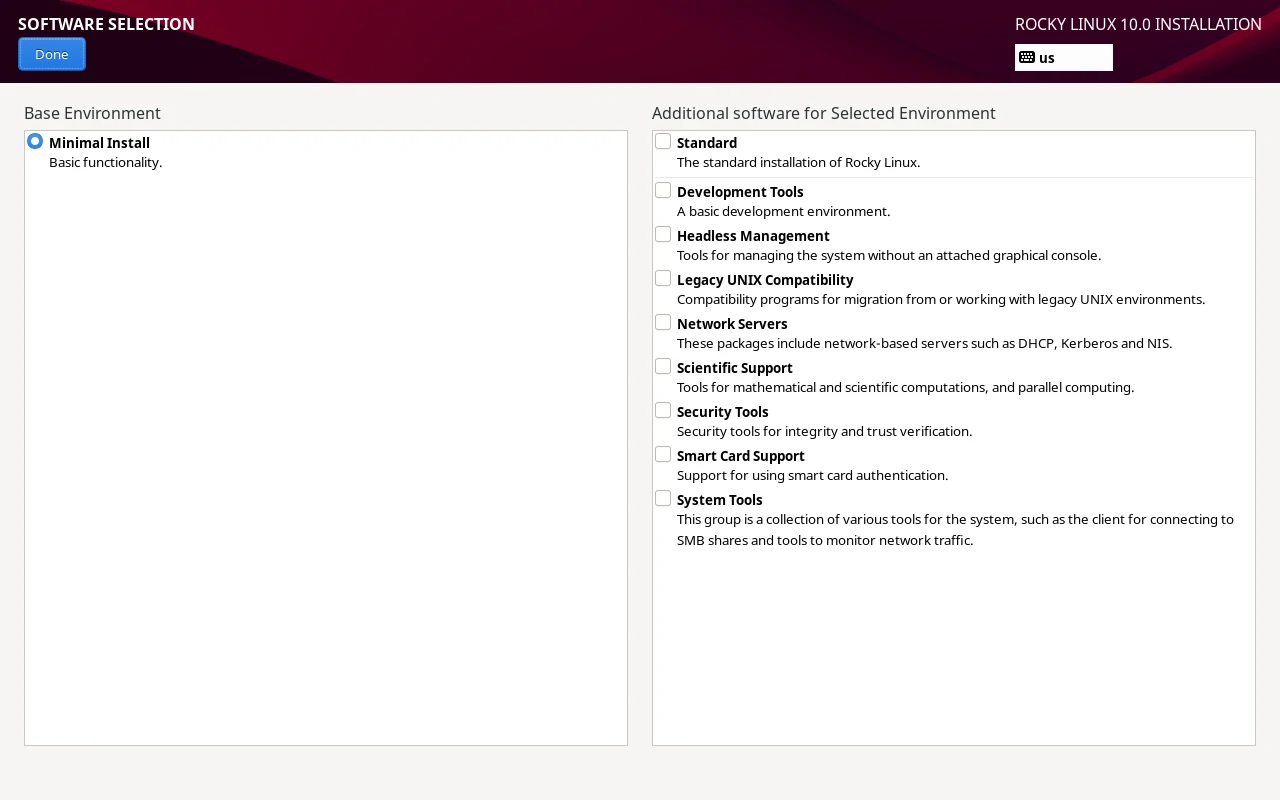
Task: Click the Headless Management title
Action: (x=753, y=236)
